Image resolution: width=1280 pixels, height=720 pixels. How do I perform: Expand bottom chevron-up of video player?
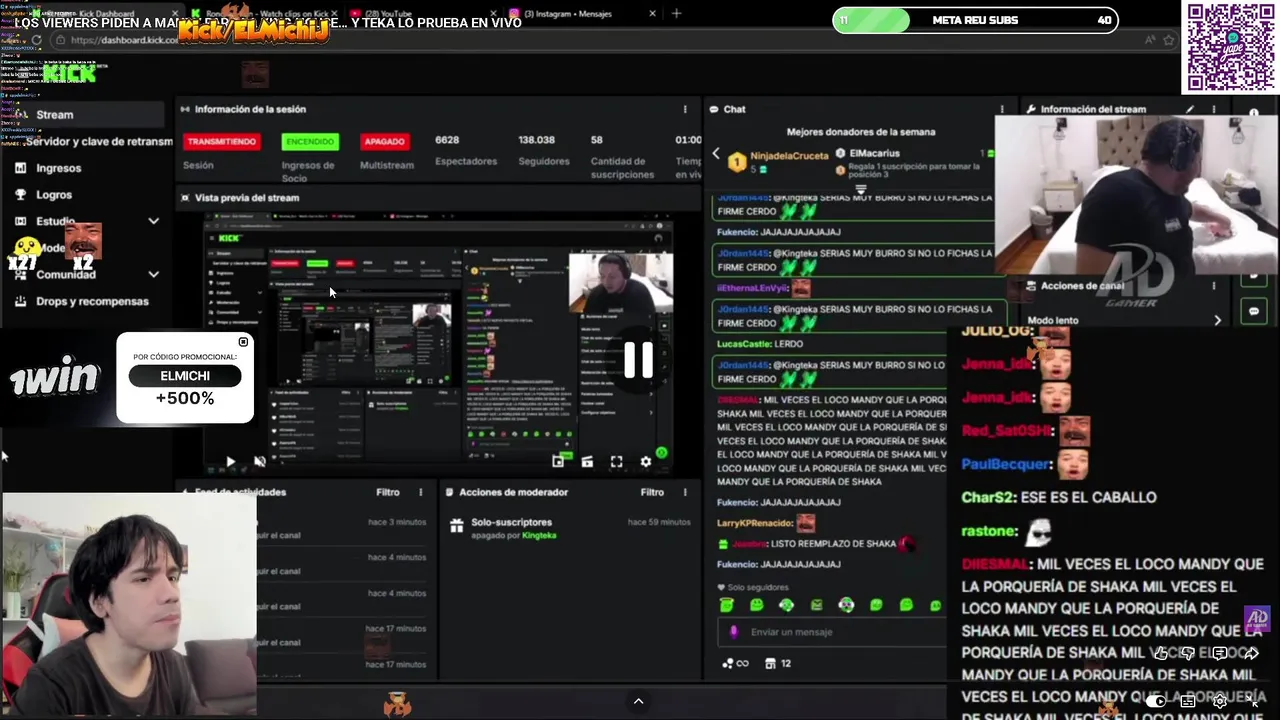click(638, 702)
